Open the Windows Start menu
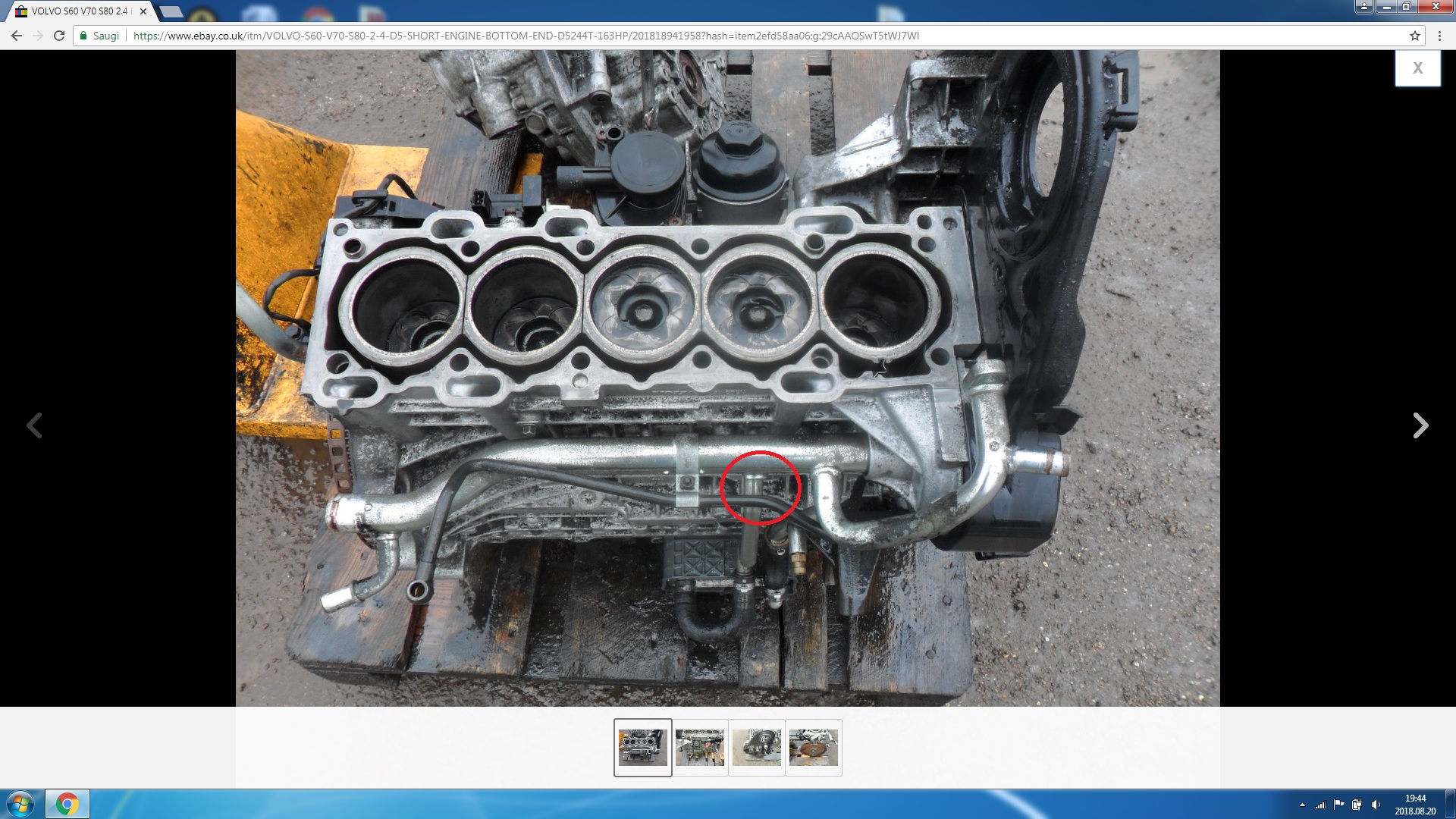This screenshot has height=819, width=1456. (20, 804)
